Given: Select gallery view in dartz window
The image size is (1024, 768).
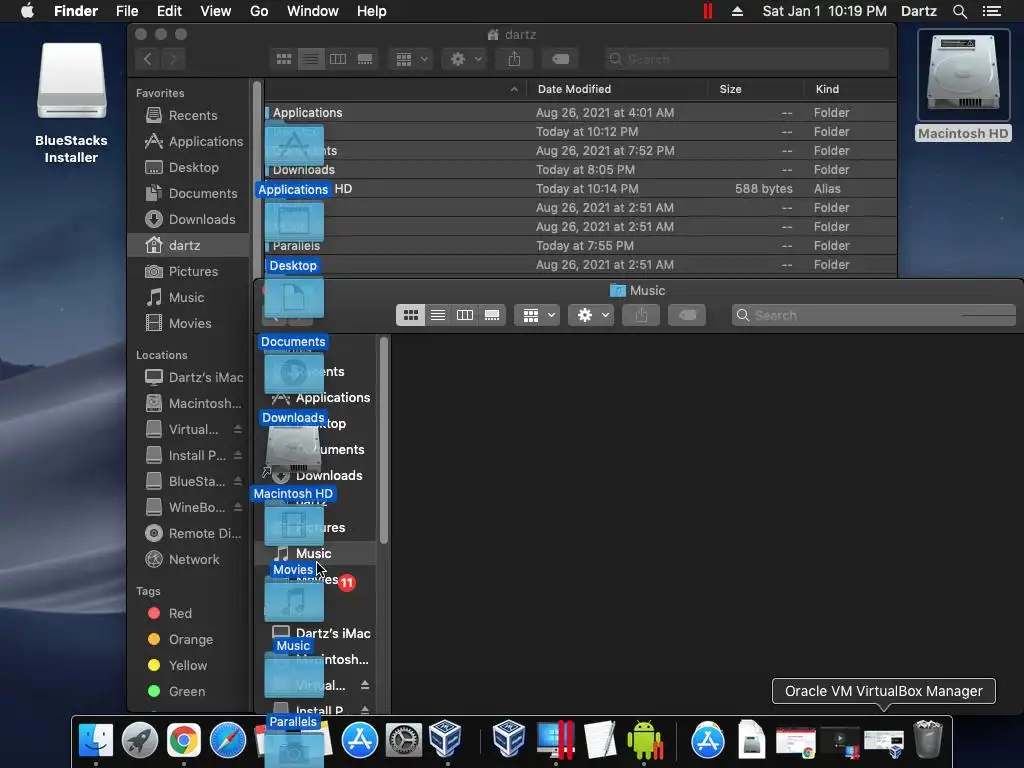Looking at the screenshot, I should coord(365,59).
